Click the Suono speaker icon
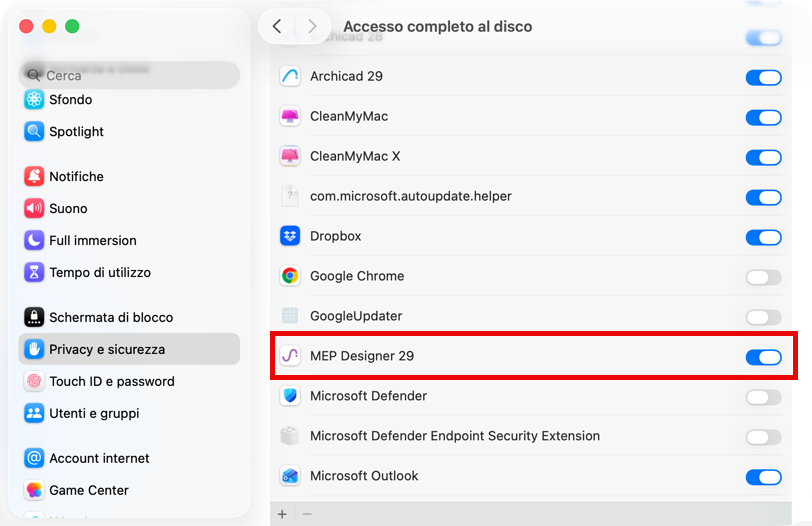This screenshot has width=812, height=526. click(x=34, y=209)
